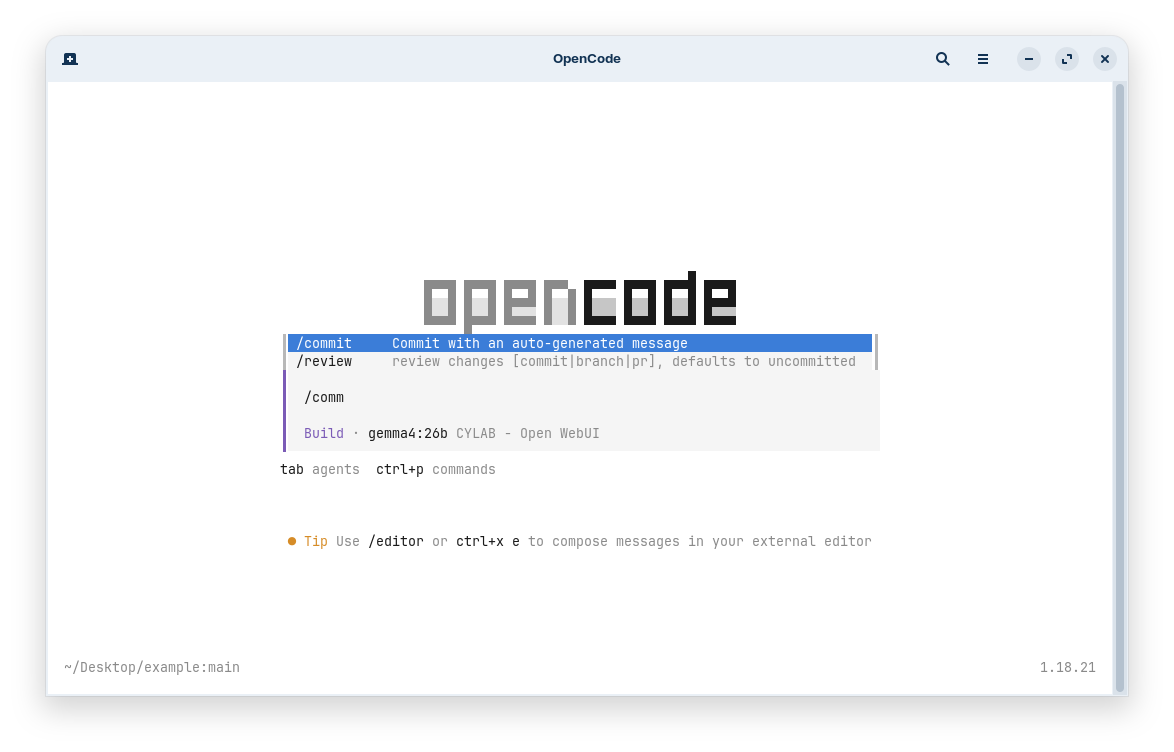
Task: Click the gemma4:26b model name
Action: [407, 433]
